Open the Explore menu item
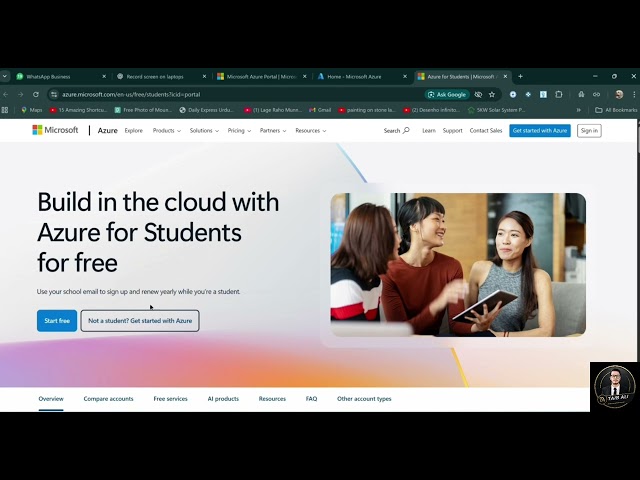Screen dimensions: 640x480 coord(133,131)
